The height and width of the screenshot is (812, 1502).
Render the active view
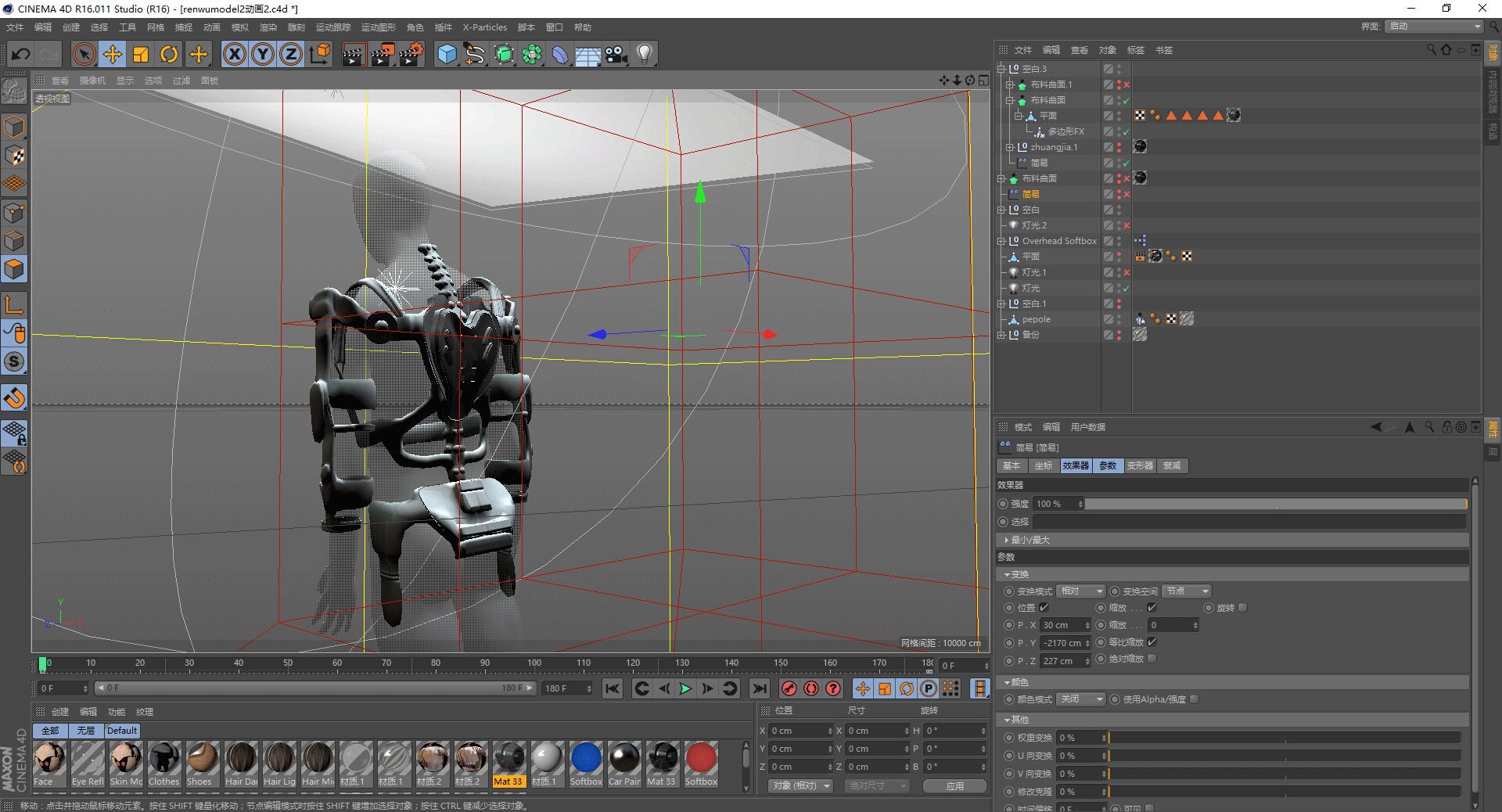354,54
